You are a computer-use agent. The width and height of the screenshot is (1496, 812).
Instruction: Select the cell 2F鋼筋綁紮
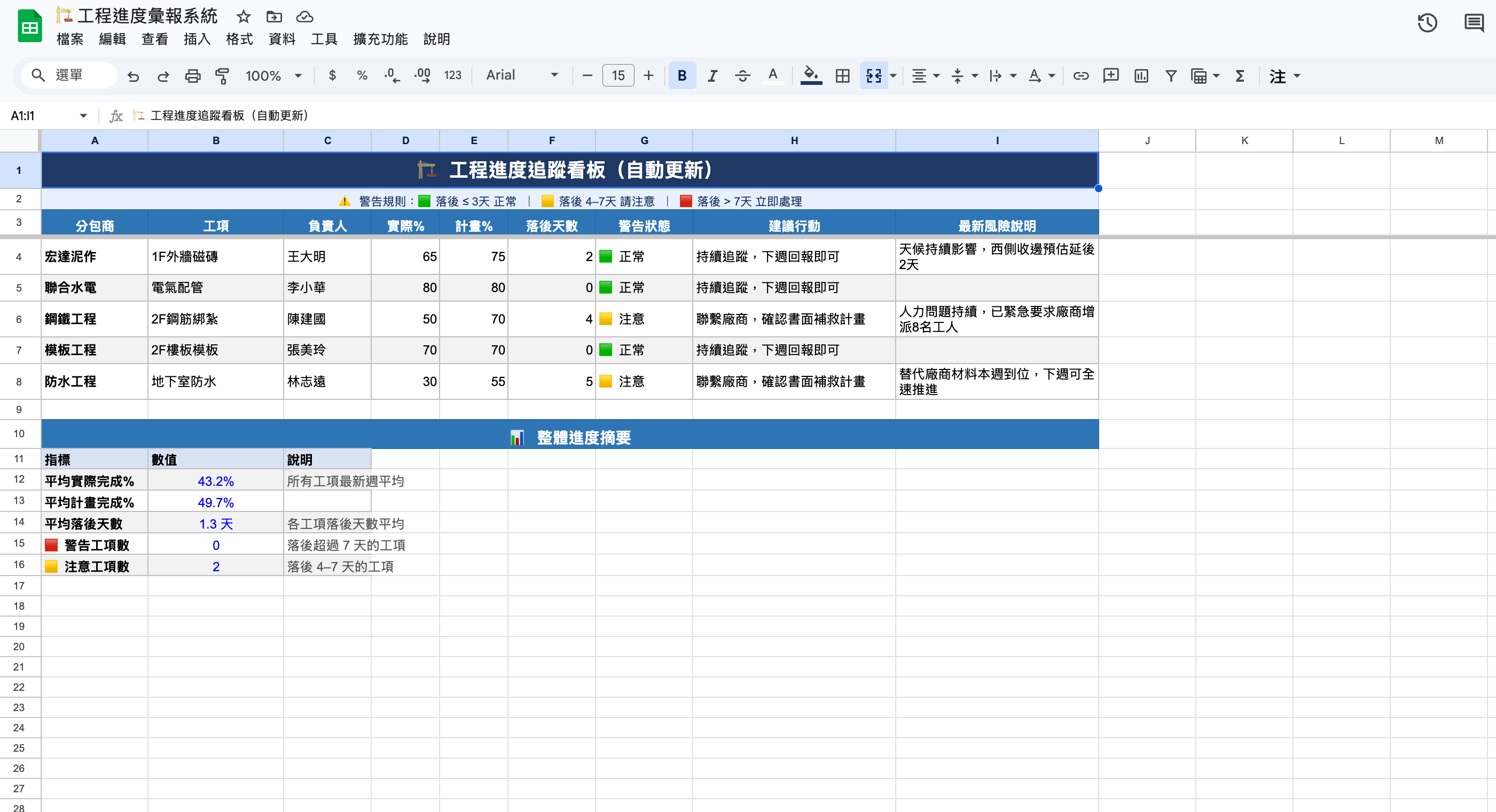(215, 319)
